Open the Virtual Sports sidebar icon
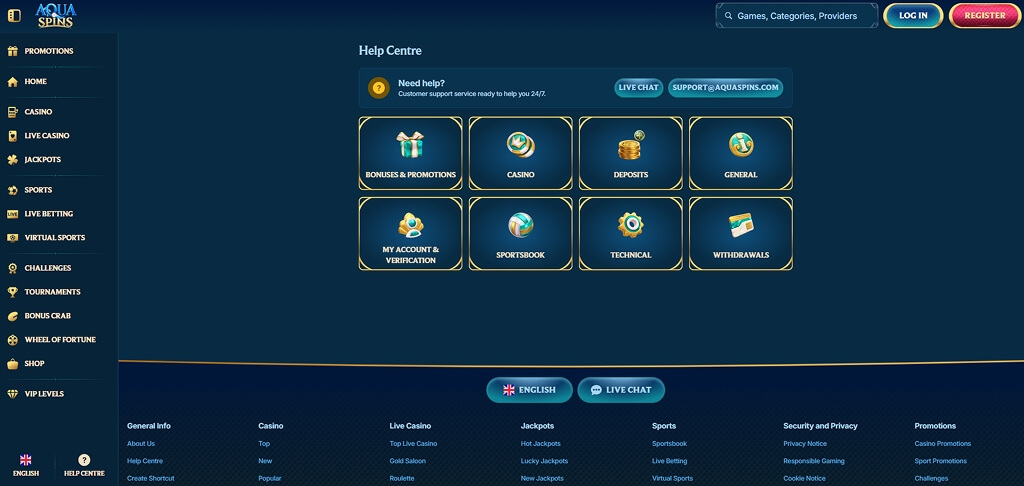The width and height of the screenshot is (1024, 486). 12,238
